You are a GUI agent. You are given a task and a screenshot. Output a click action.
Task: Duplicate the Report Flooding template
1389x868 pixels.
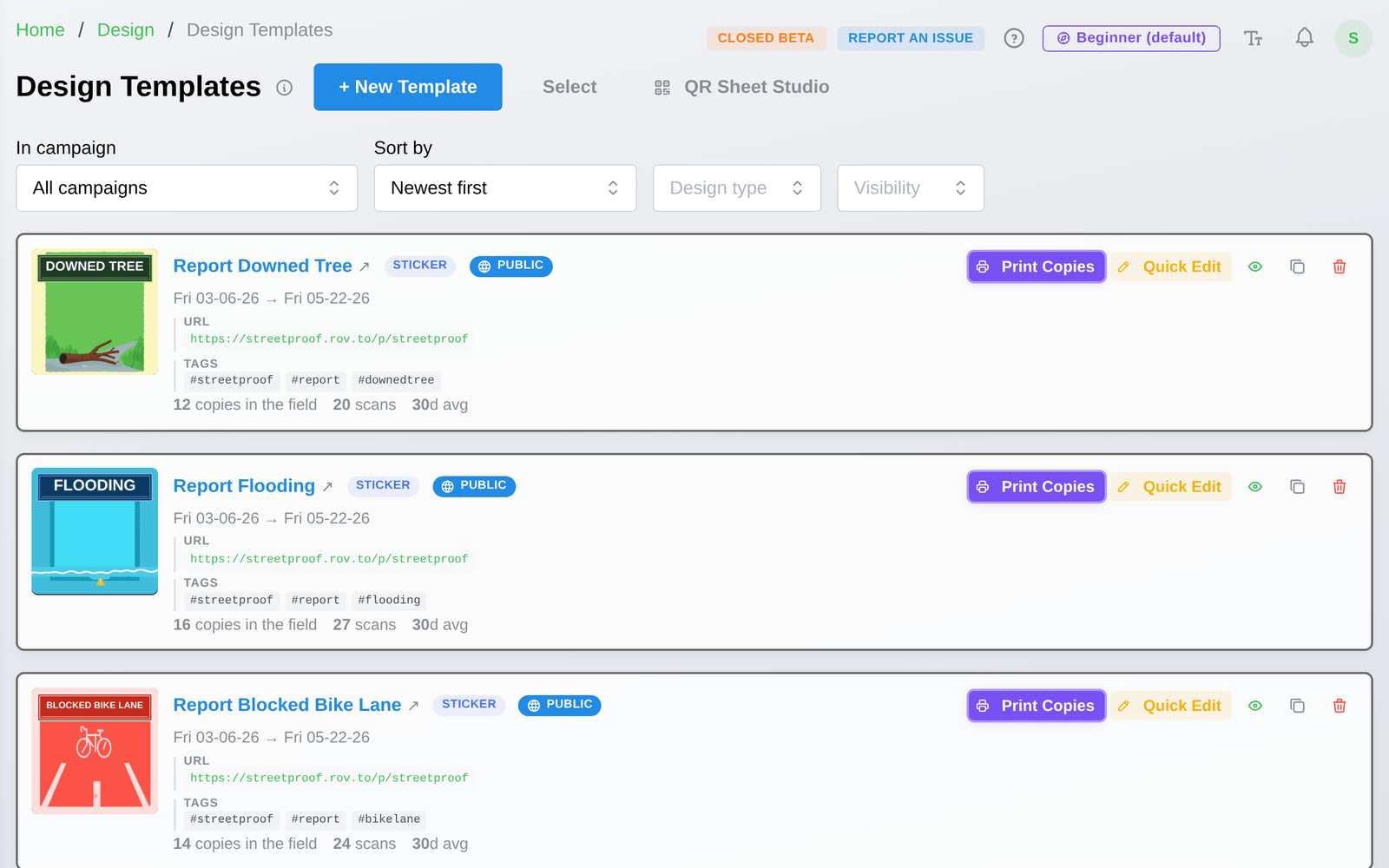tap(1297, 487)
